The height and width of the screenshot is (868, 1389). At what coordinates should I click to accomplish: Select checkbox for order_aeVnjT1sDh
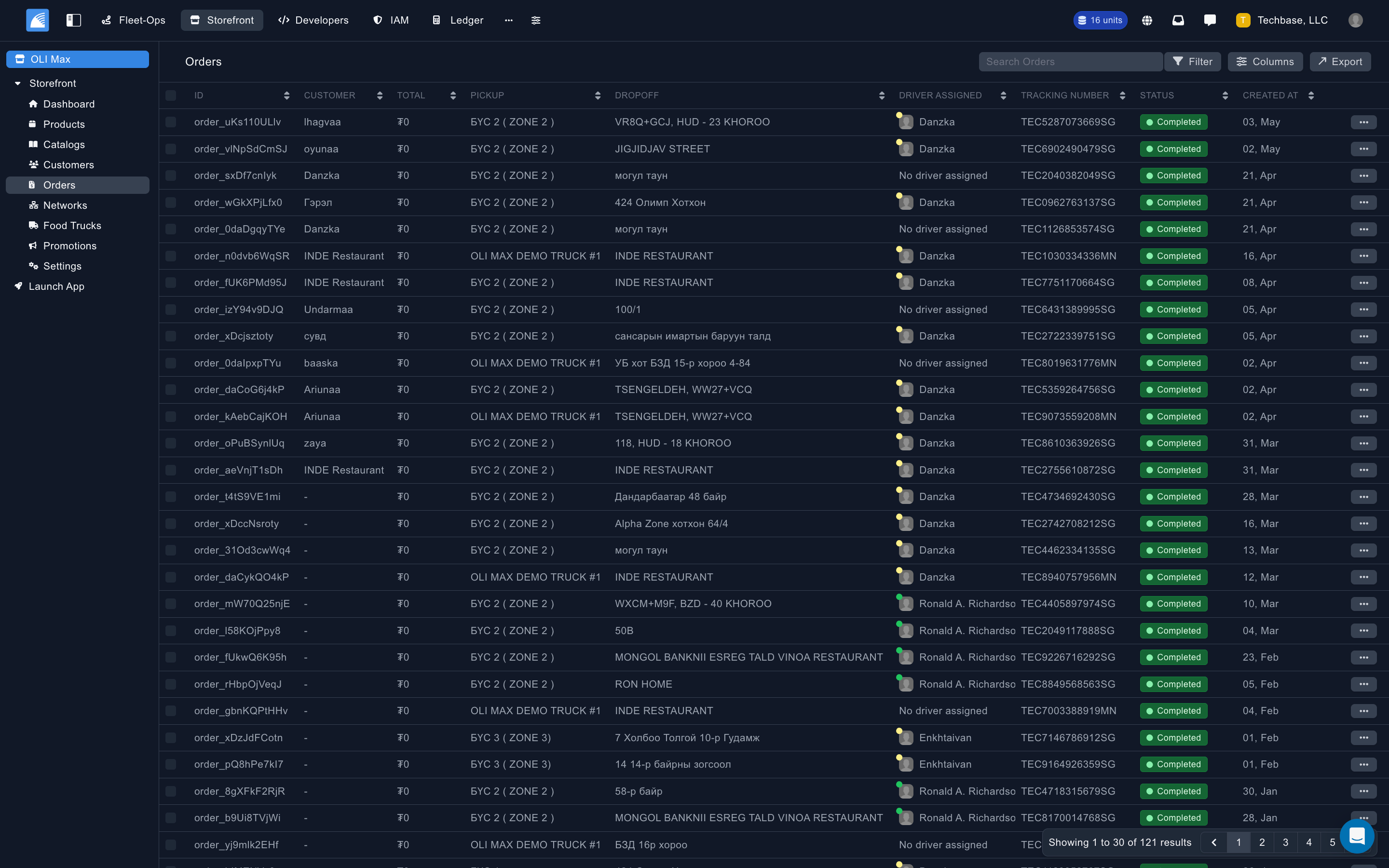pos(170,470)
